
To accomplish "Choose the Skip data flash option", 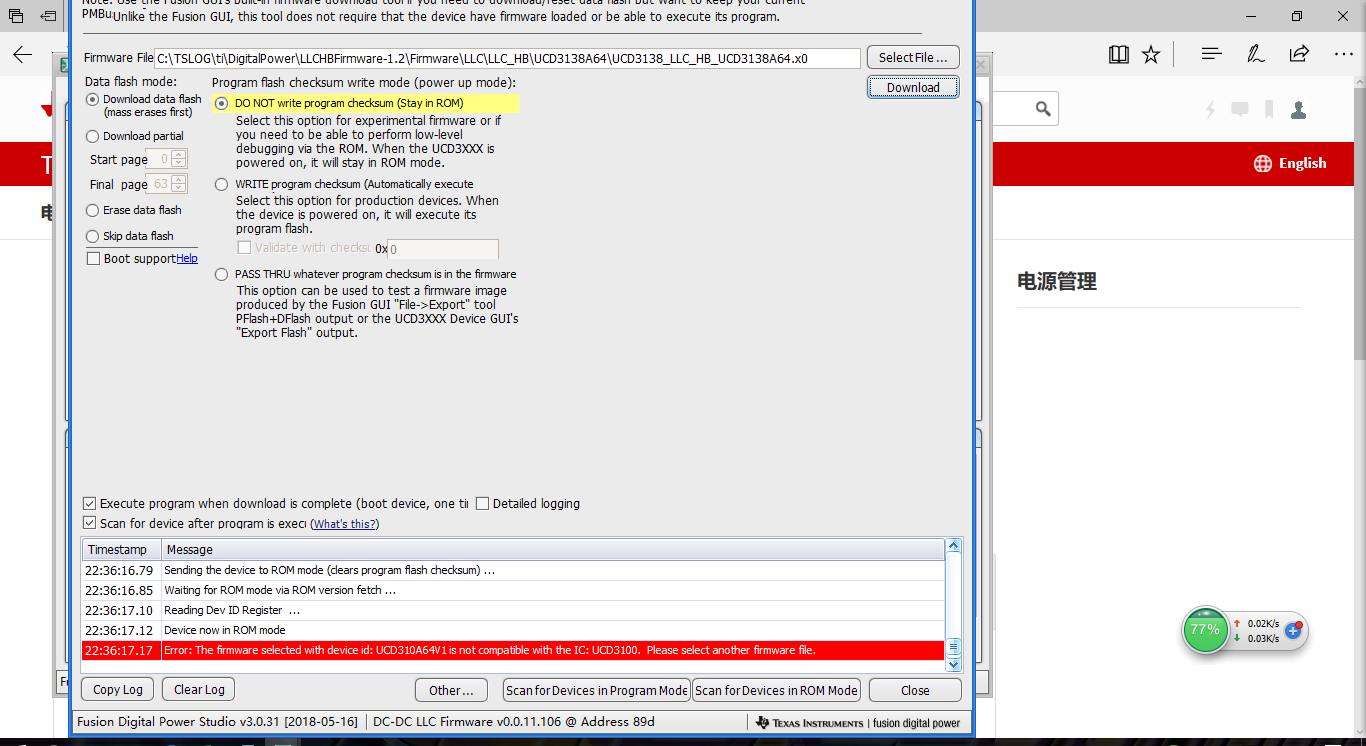I will 93,236.
